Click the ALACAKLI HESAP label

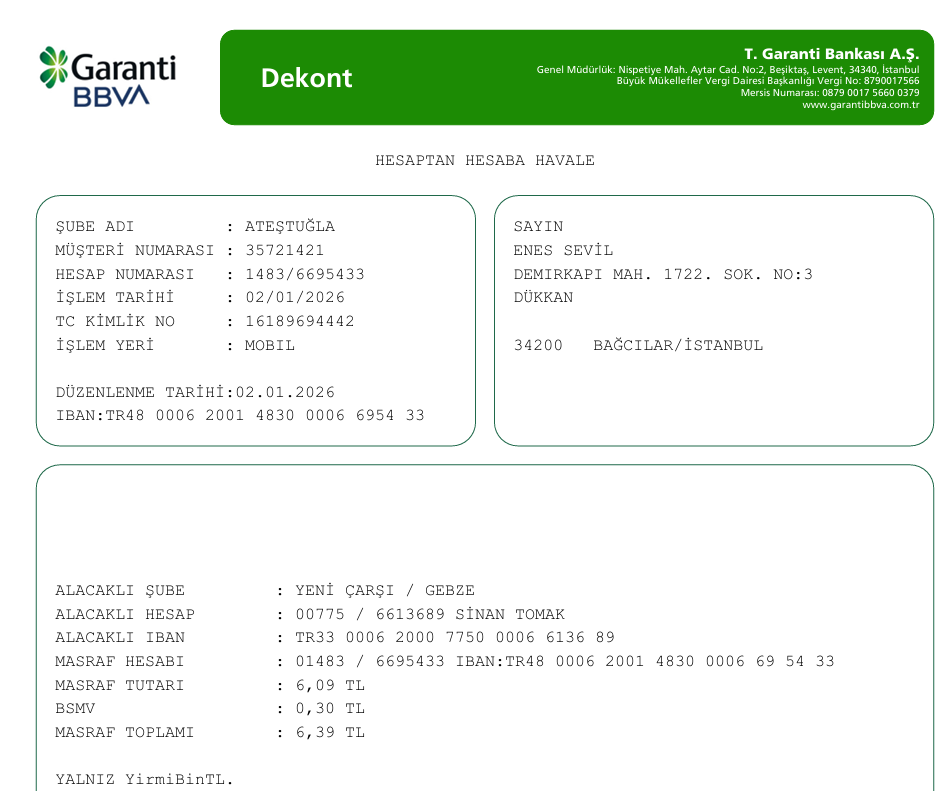(125, 614)
